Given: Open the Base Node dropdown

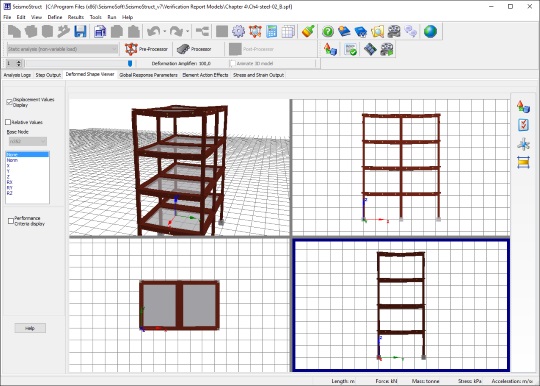Looking at the screenshot, I should coord(28,141).
